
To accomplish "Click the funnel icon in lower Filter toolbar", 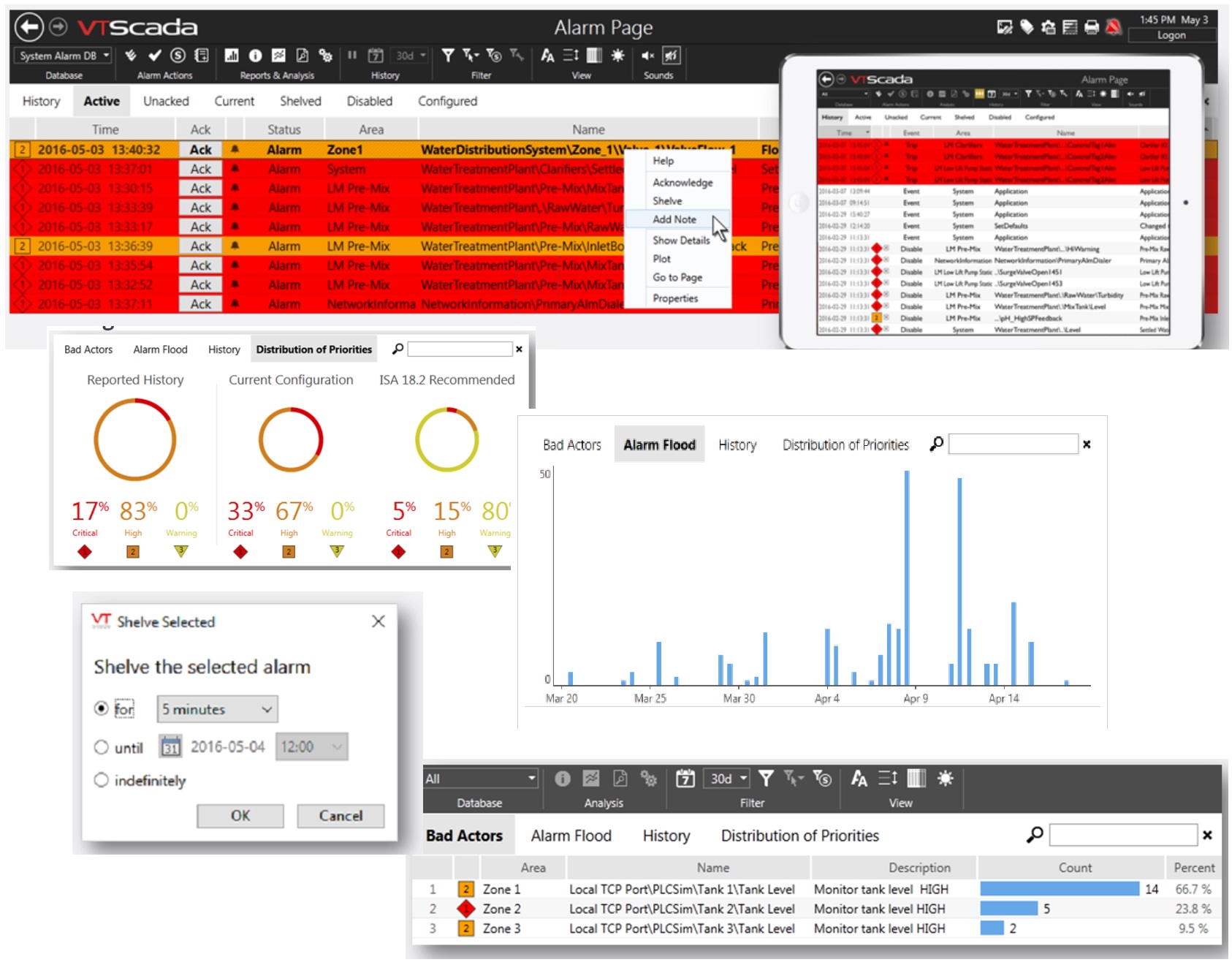I will click(766, 778).
